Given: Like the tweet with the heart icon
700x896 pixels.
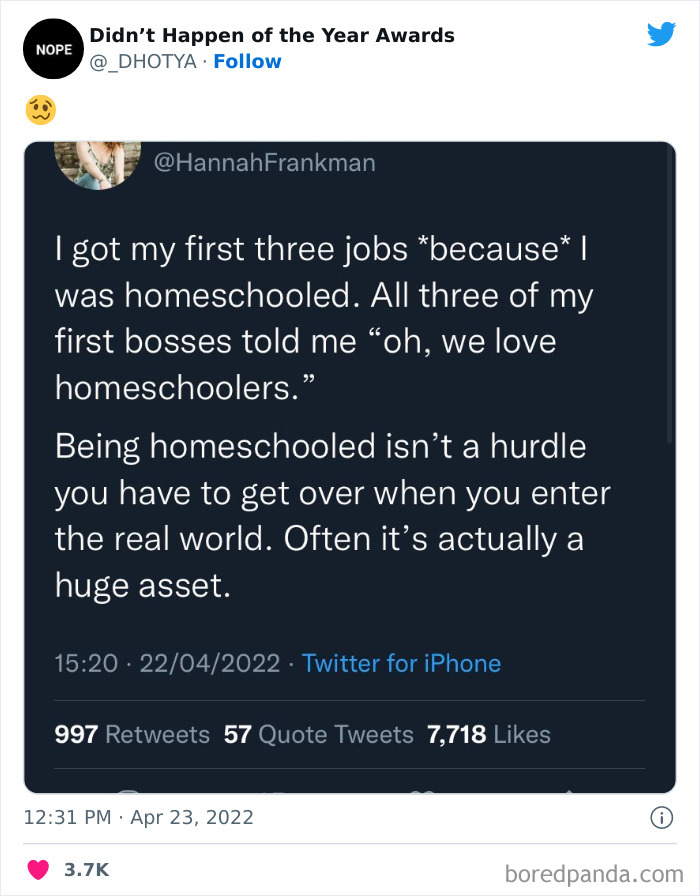Looking at the screenshot, I should [36, 871].
